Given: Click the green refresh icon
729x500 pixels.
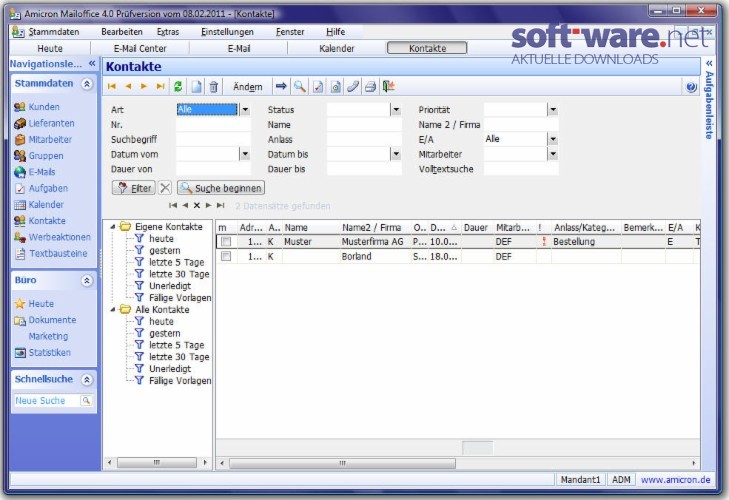Looking at the screenshot, I should click(x=178, y=87).
